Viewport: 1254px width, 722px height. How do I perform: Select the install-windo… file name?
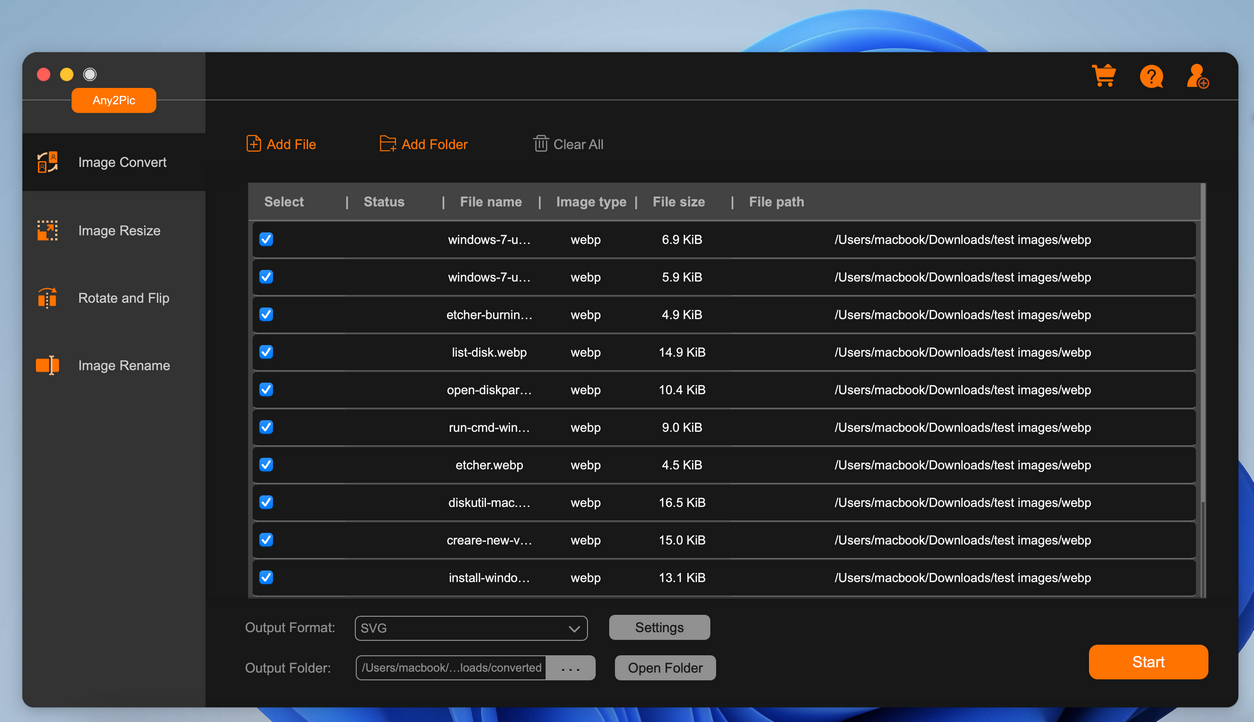(489, 578)
